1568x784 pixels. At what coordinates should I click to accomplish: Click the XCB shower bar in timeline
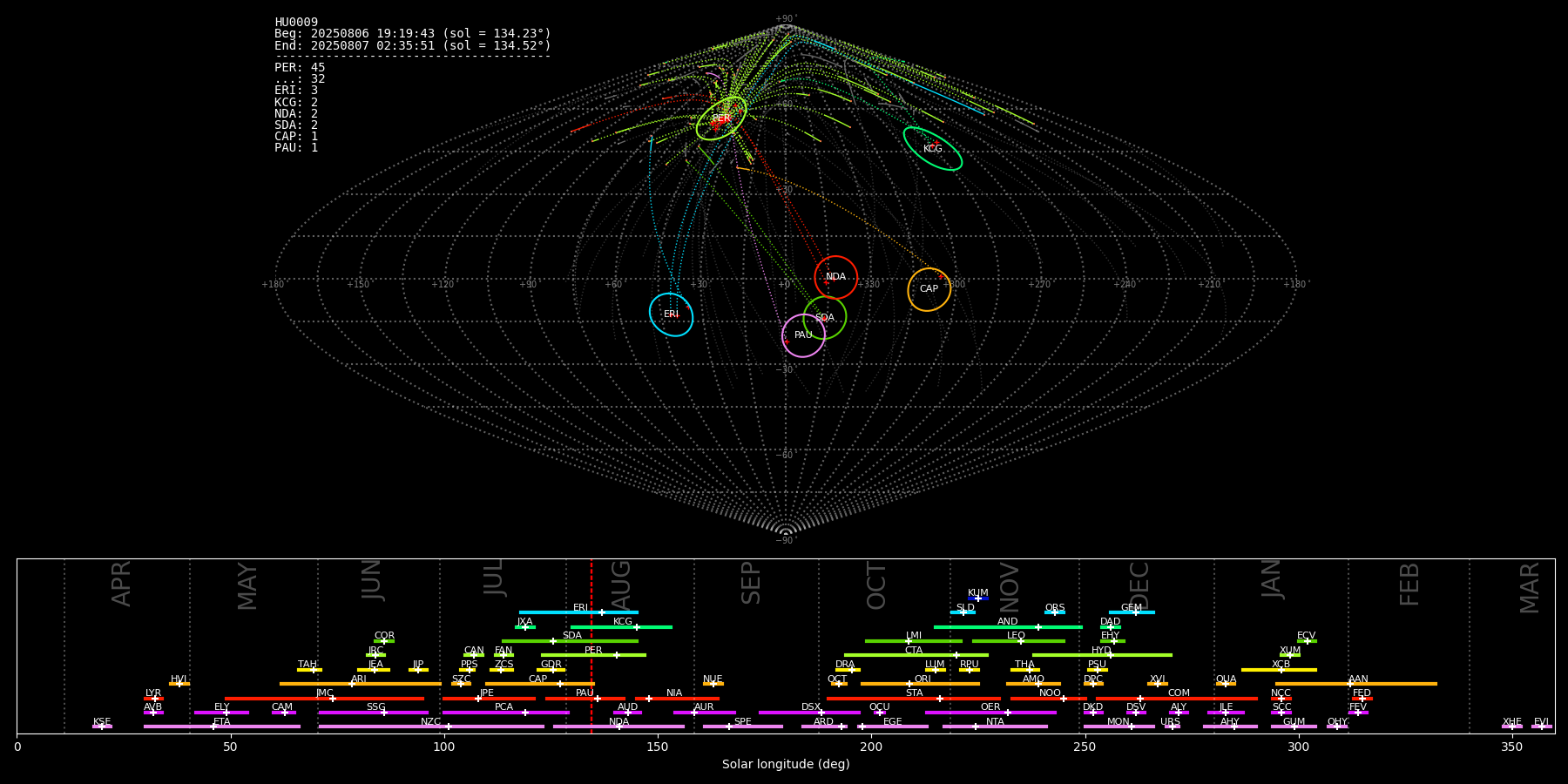[x=1279, y=670]
